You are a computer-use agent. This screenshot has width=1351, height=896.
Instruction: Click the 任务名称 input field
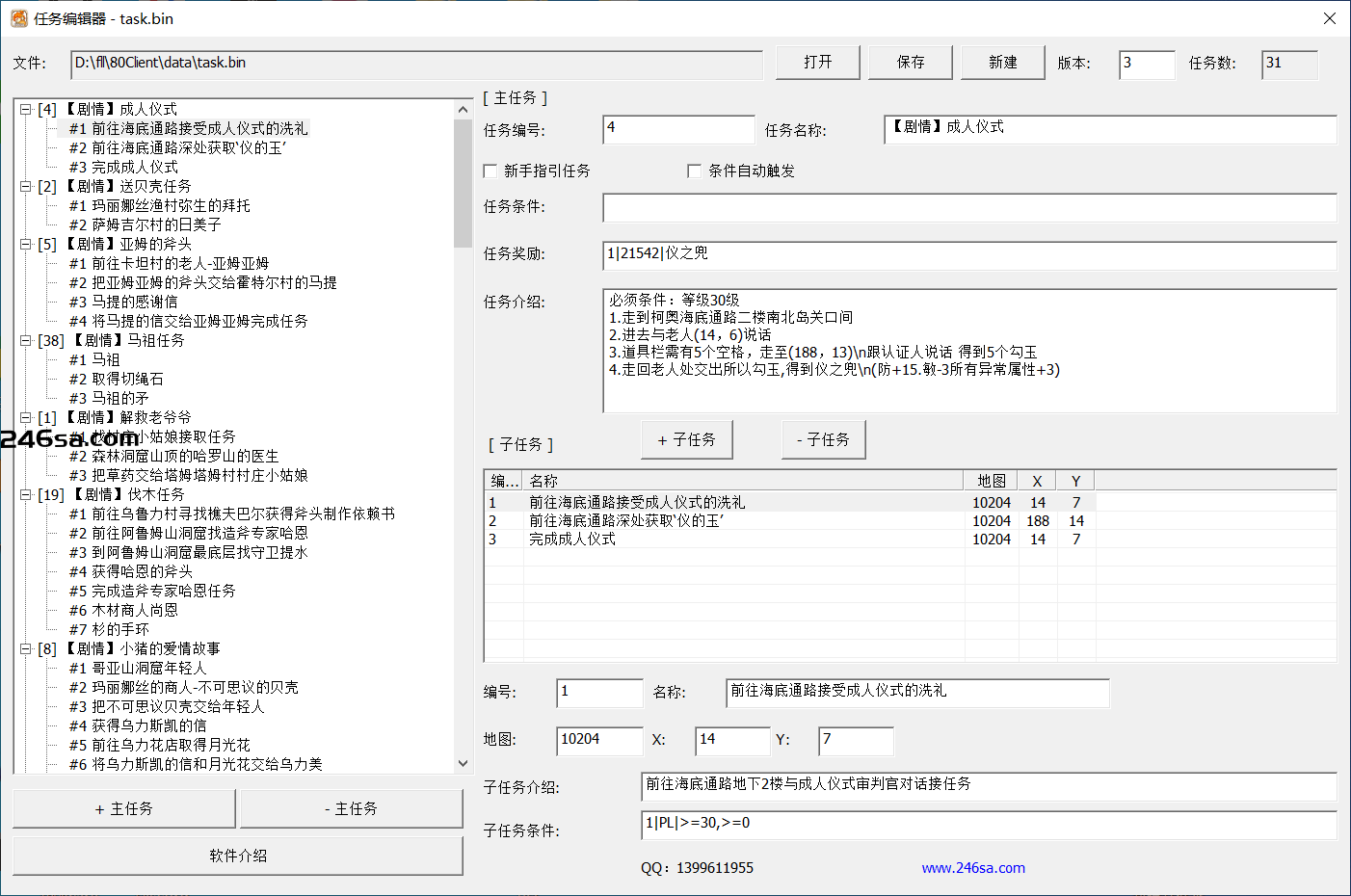tap(1111, 129)
